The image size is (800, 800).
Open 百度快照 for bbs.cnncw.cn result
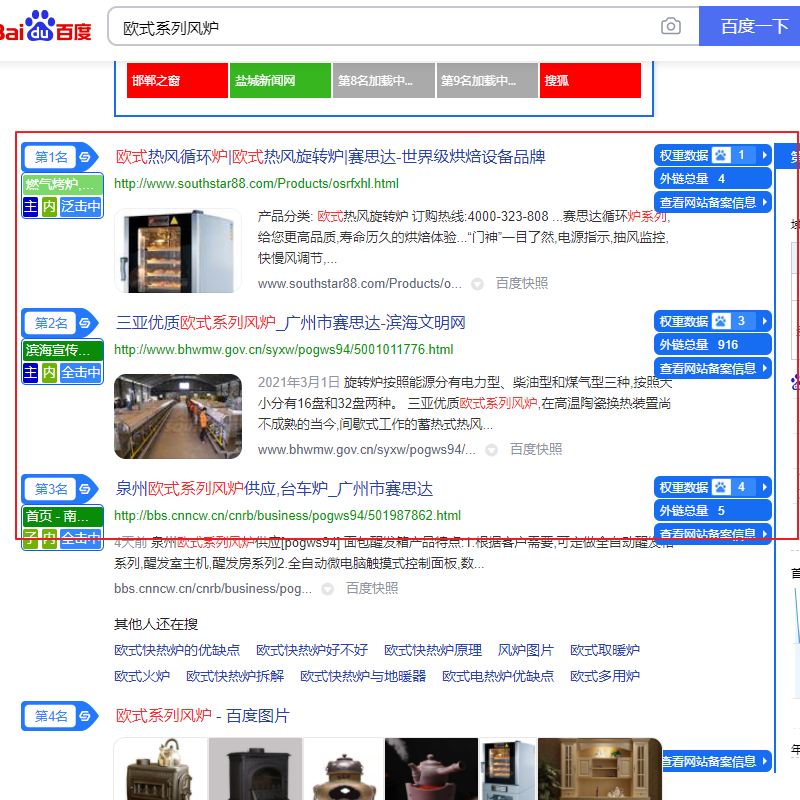tap(372, 588)
